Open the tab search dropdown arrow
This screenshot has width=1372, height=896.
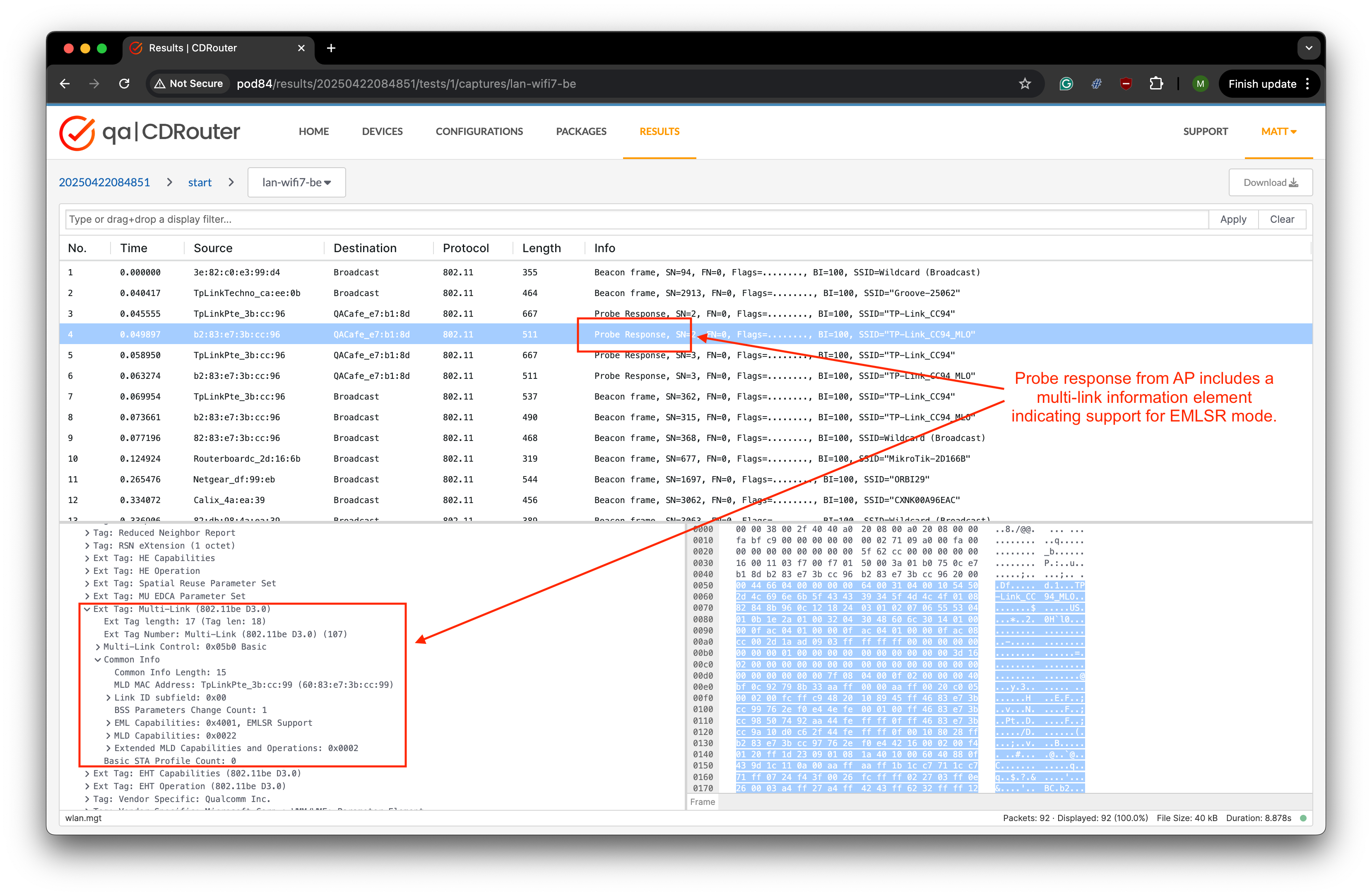click(1309, 48)
